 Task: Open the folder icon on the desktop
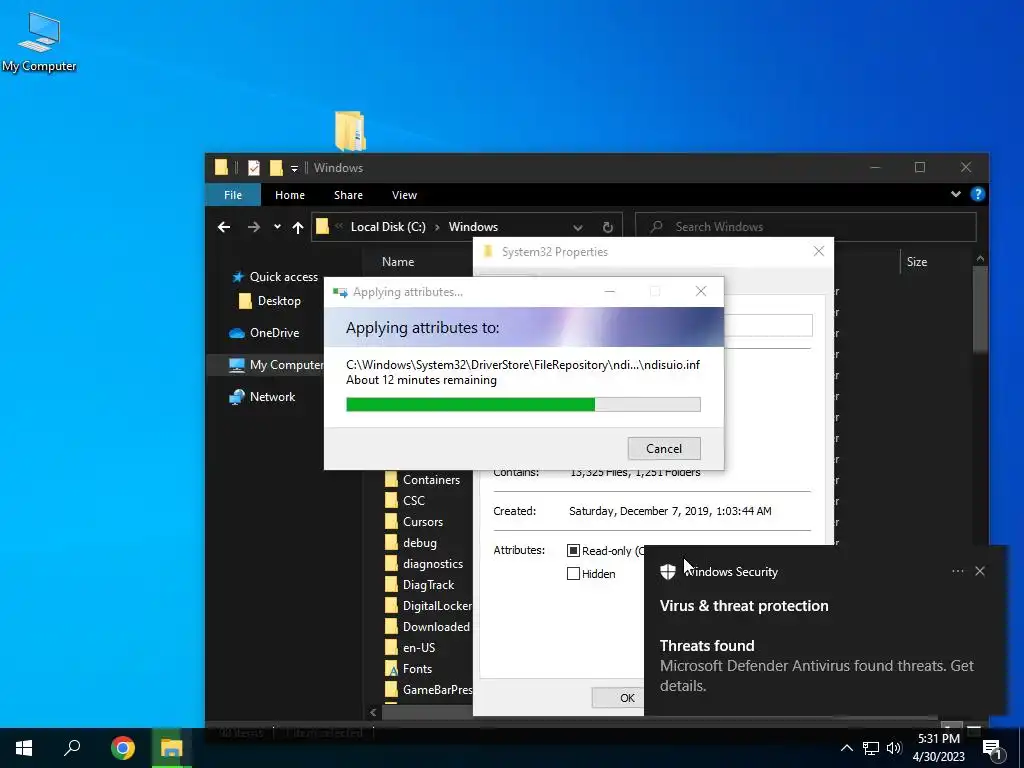coord(350,131)
